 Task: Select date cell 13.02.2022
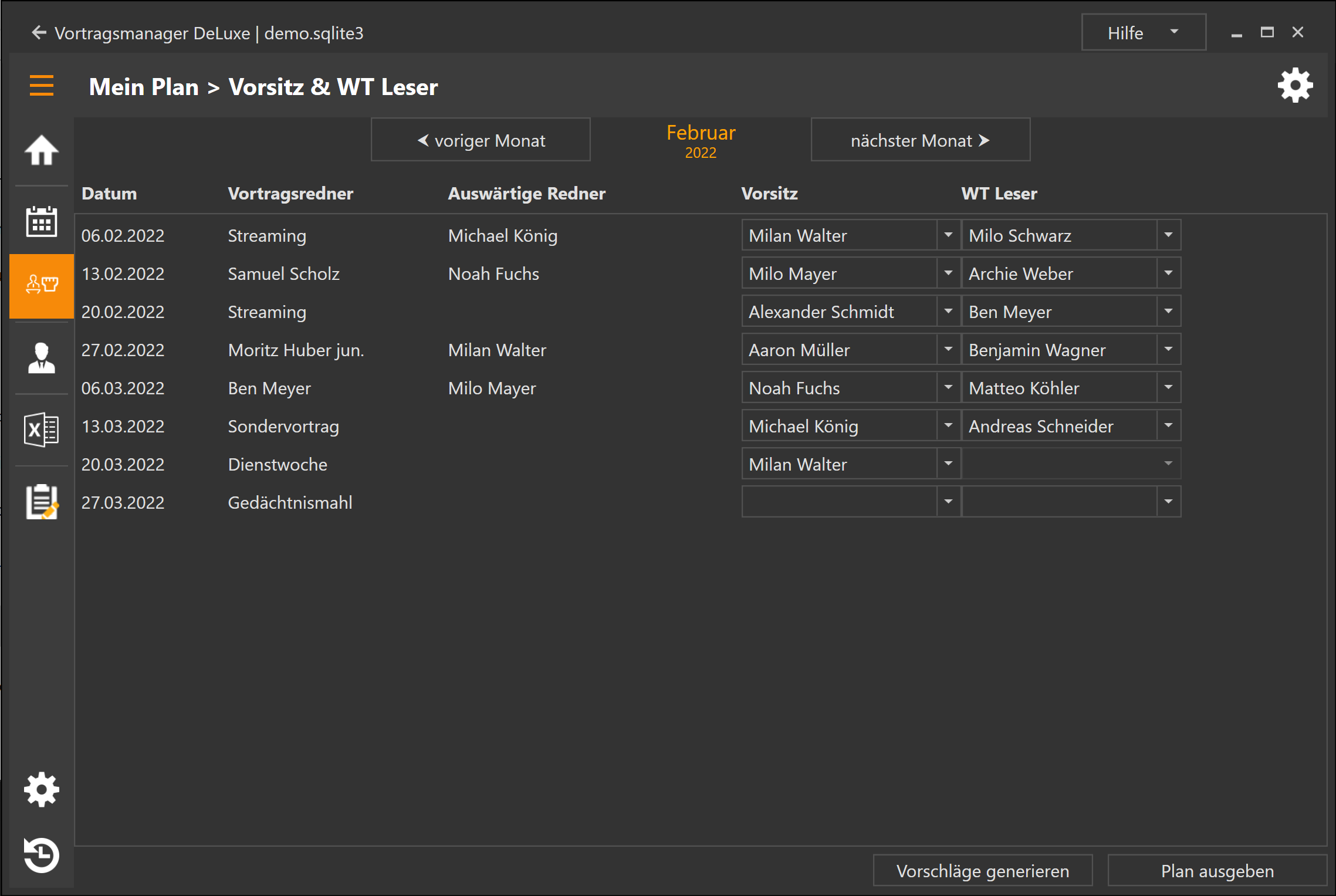click(123, 274)
